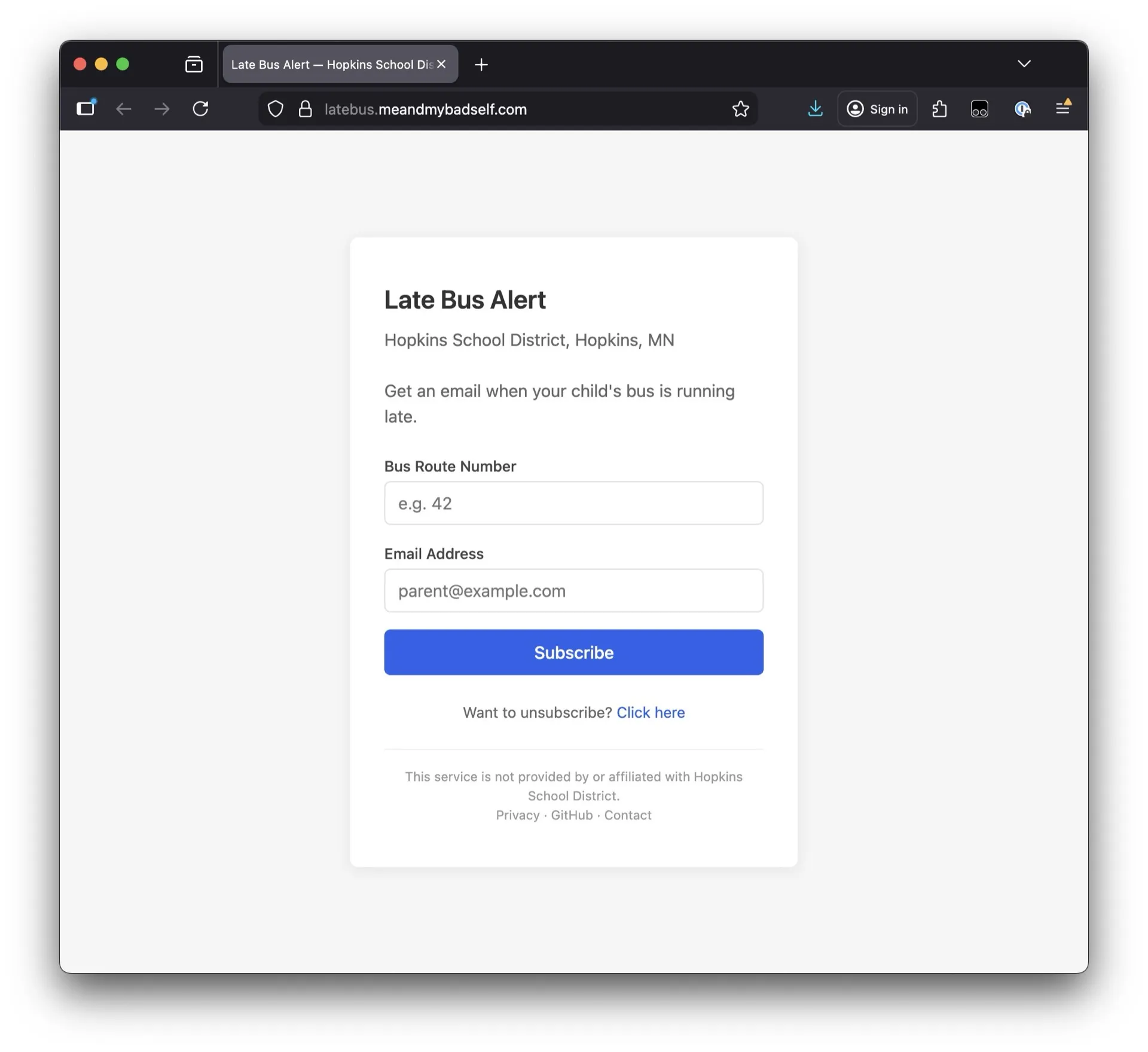
Task: Reload the current page
Action: click(200, 109)
